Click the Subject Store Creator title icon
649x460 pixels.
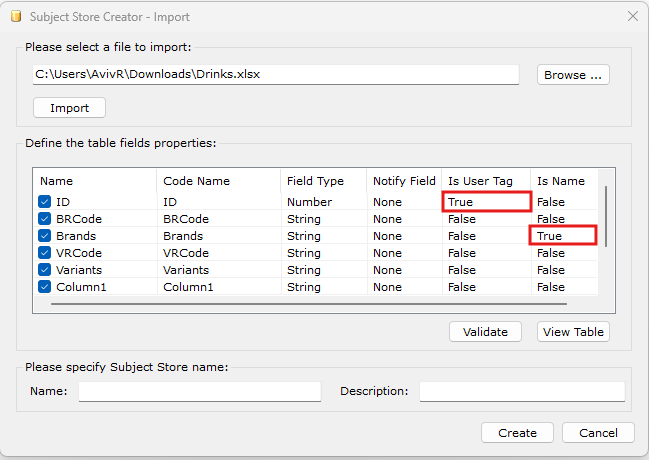[x=16, y=16]
